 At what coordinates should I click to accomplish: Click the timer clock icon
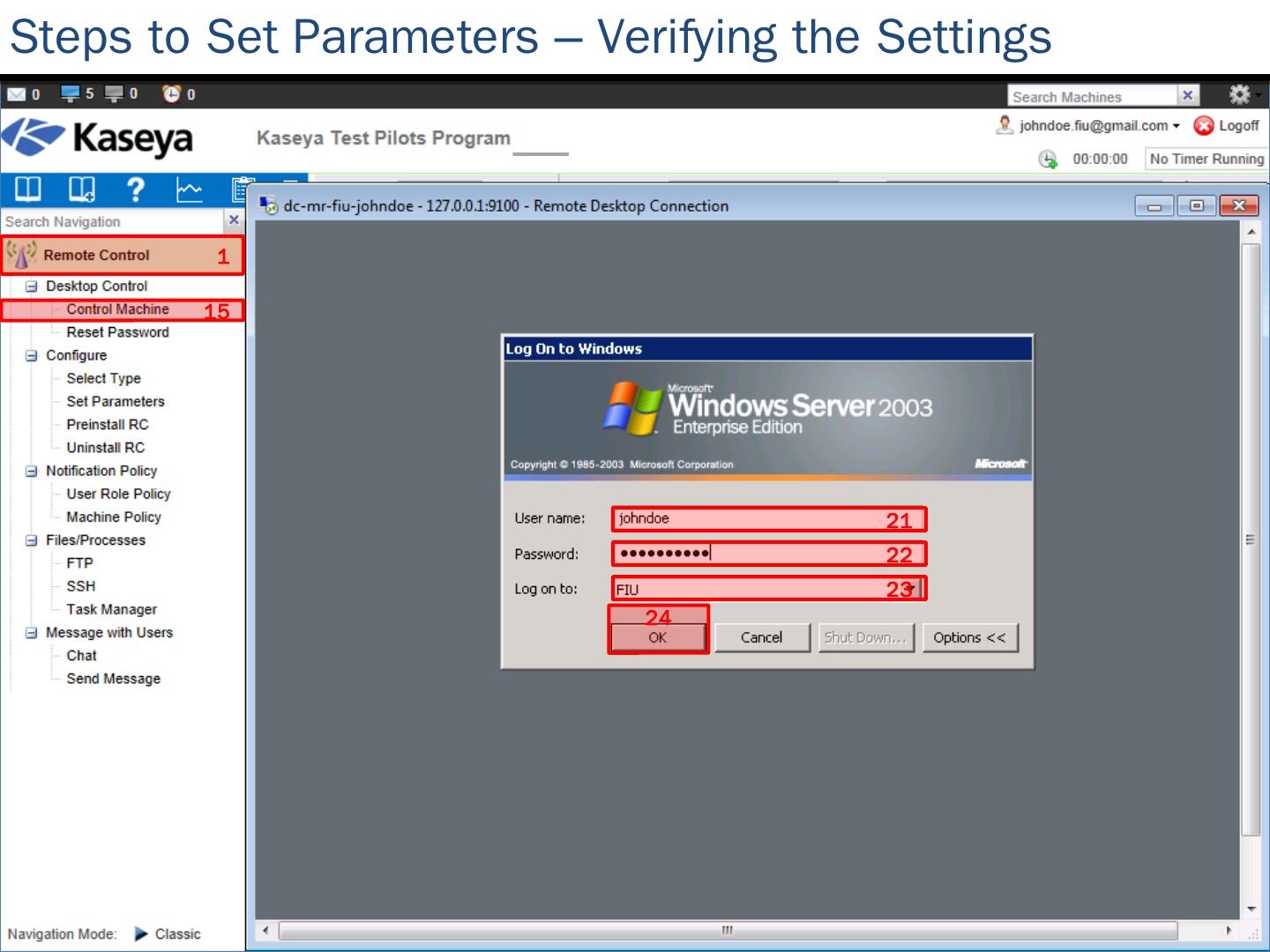click(1048, 159)
